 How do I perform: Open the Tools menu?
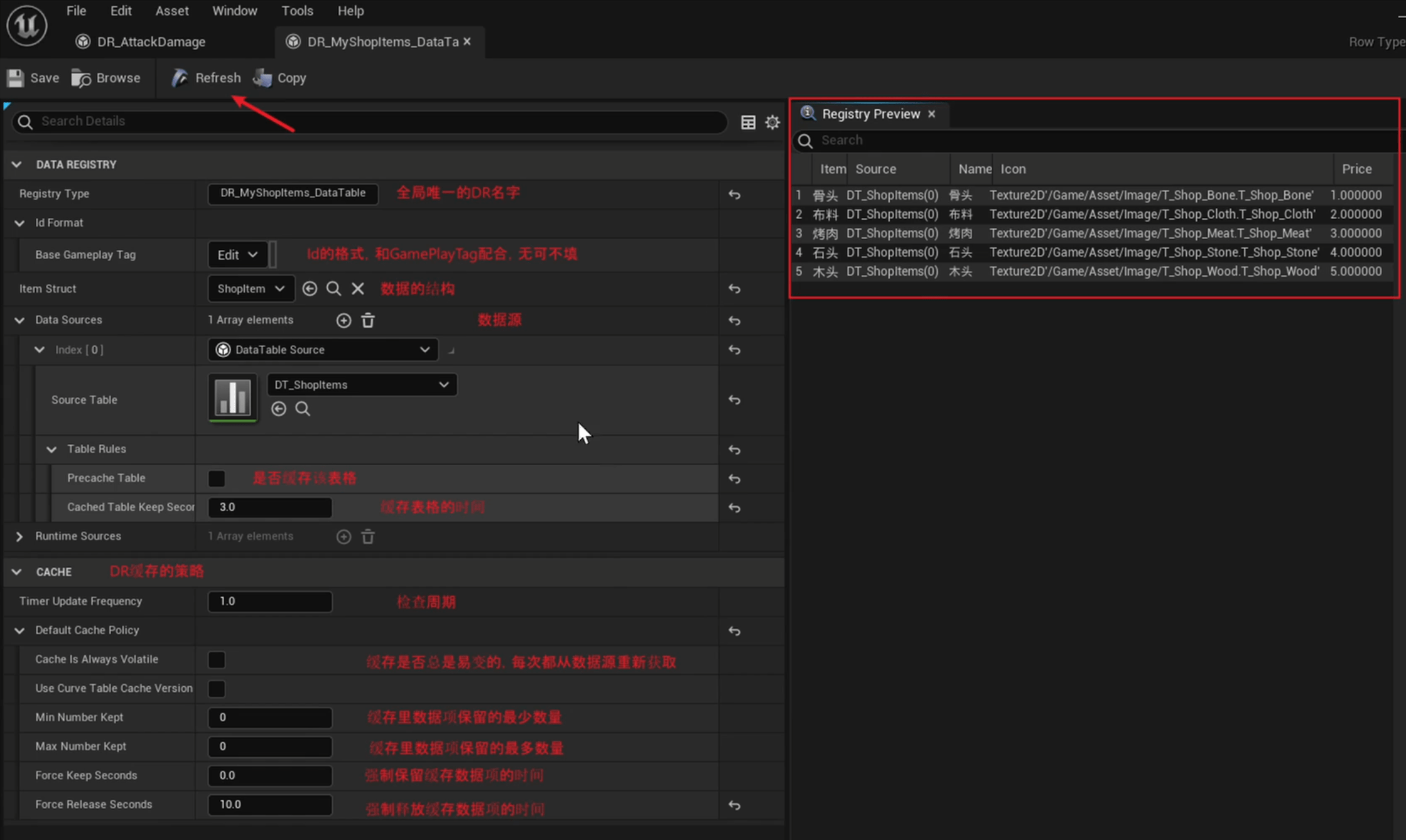click(297, 11)
